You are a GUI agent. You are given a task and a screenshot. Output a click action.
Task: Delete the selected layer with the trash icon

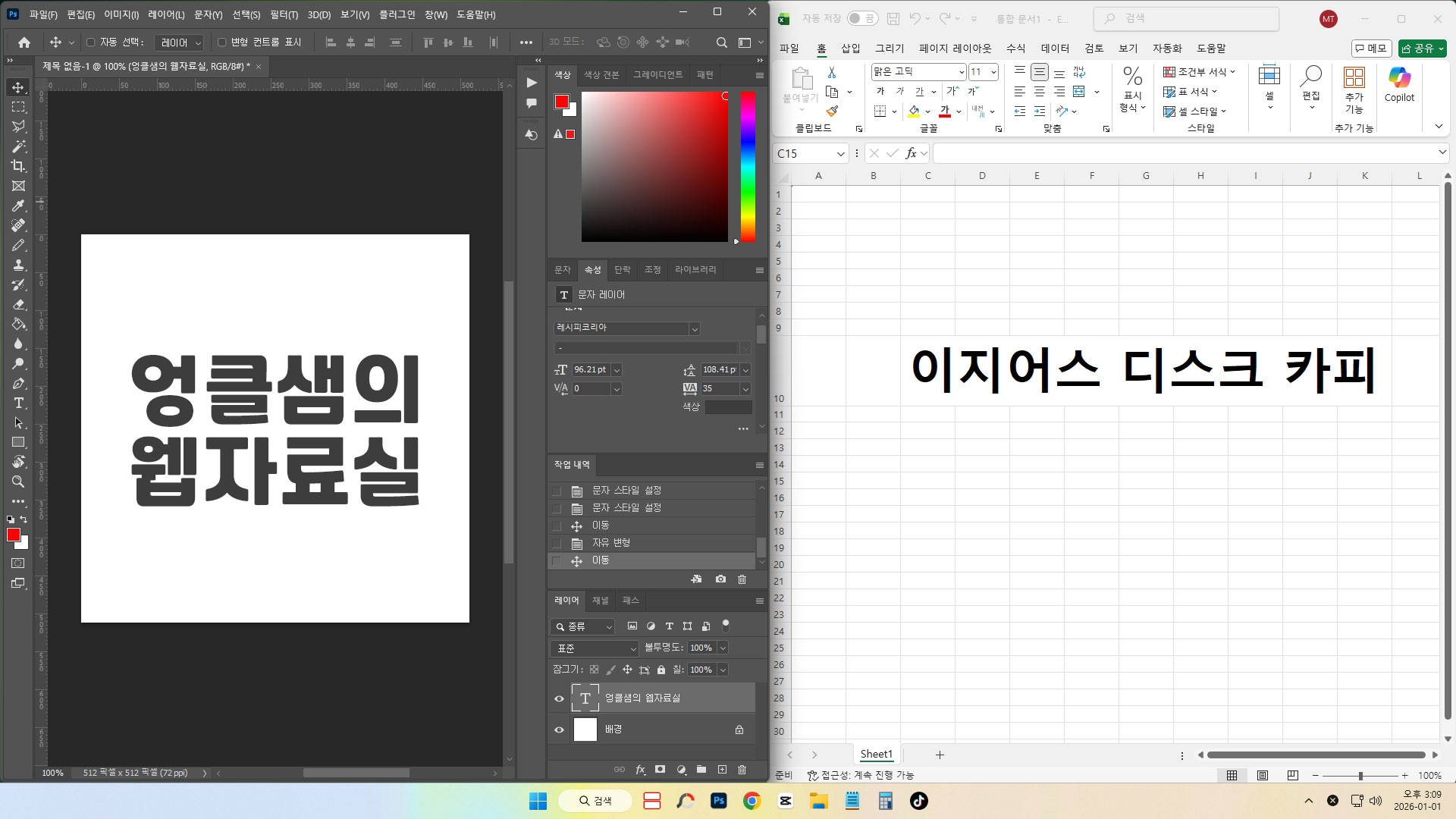[742, 770]
